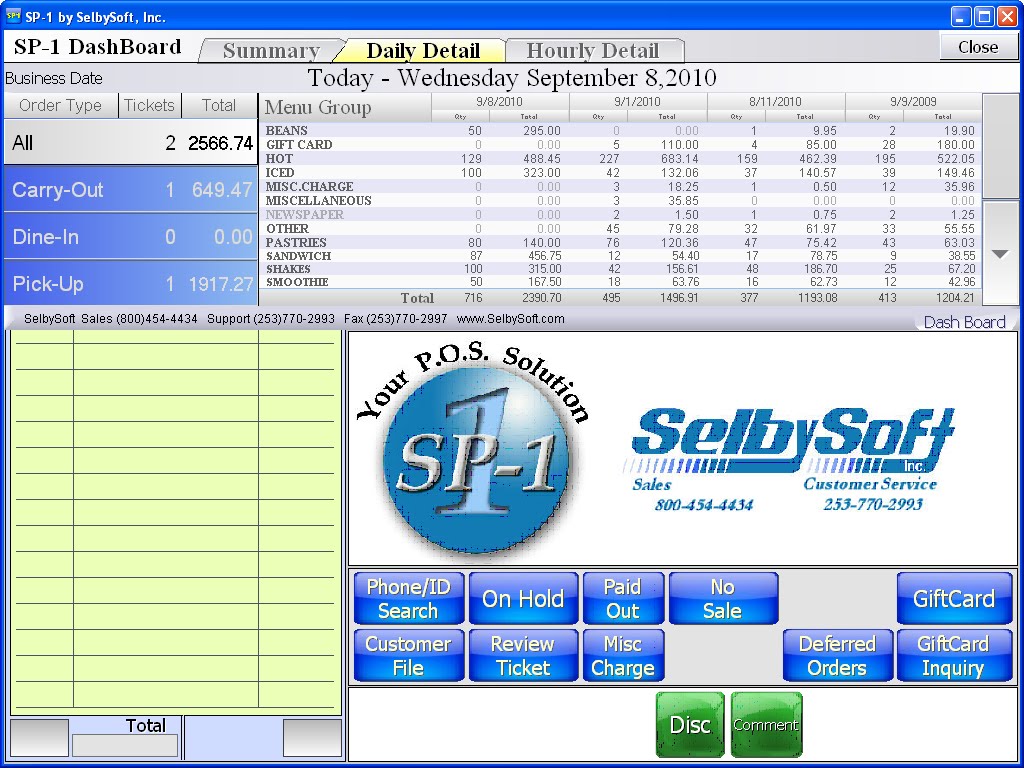
Task: Select the MISCELLANEOUS menu group row
Action: (x=620, y=200)
